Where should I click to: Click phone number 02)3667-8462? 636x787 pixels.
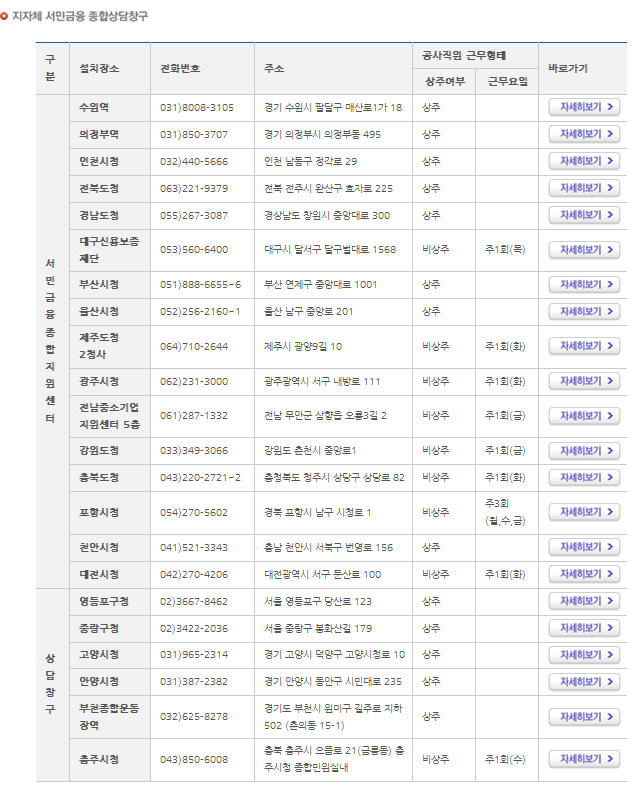194,602
